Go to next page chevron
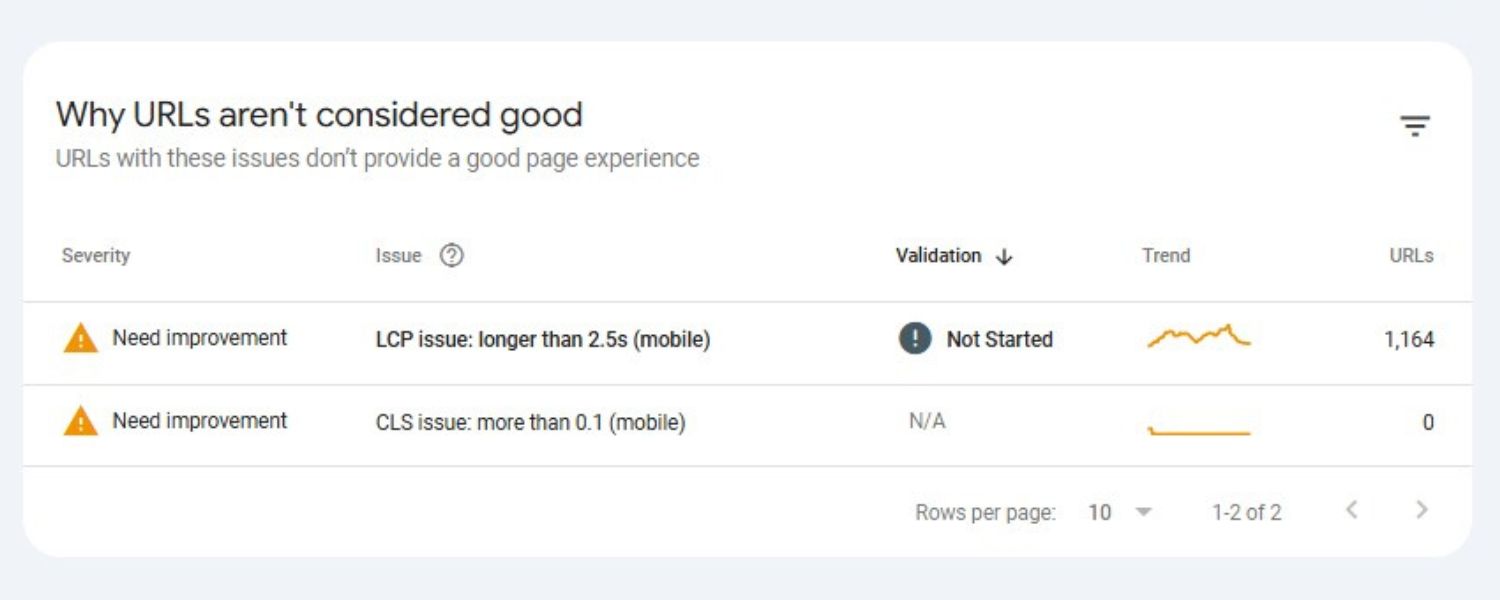The image size is (1500, 600). tap(1421, 511)
